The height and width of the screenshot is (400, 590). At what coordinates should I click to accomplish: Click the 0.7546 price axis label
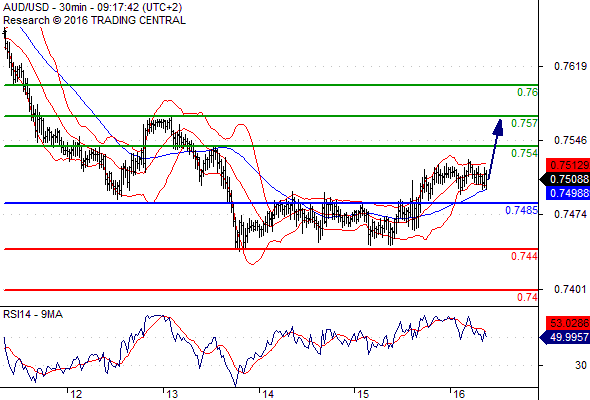click(570, 140)
